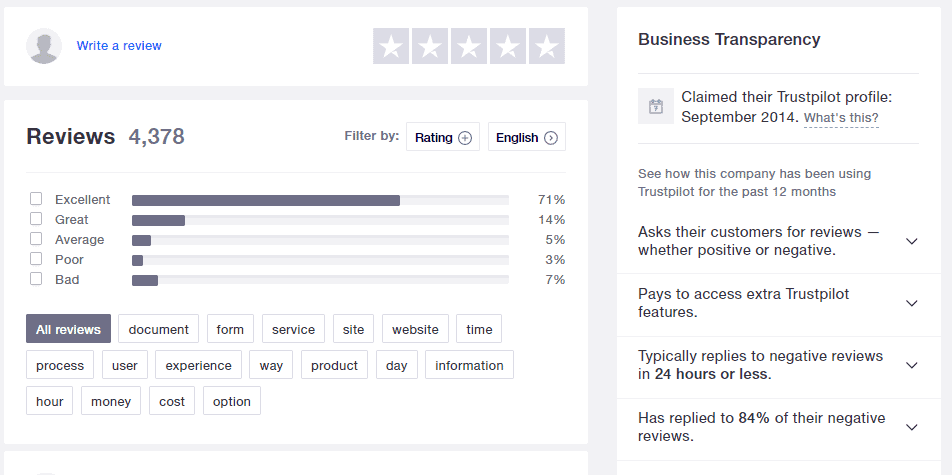Click the 'What's this?' link
Viewport: 952px width, 475px height.
(x=841, y=118)
